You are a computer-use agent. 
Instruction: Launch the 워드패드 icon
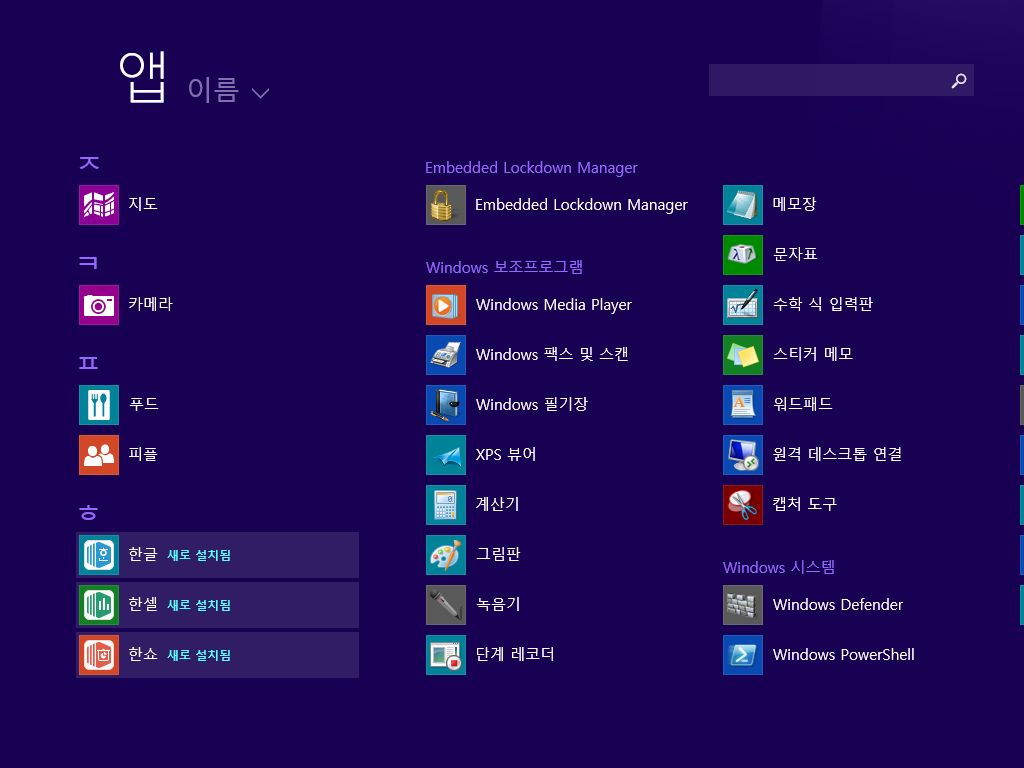point(743,405)
